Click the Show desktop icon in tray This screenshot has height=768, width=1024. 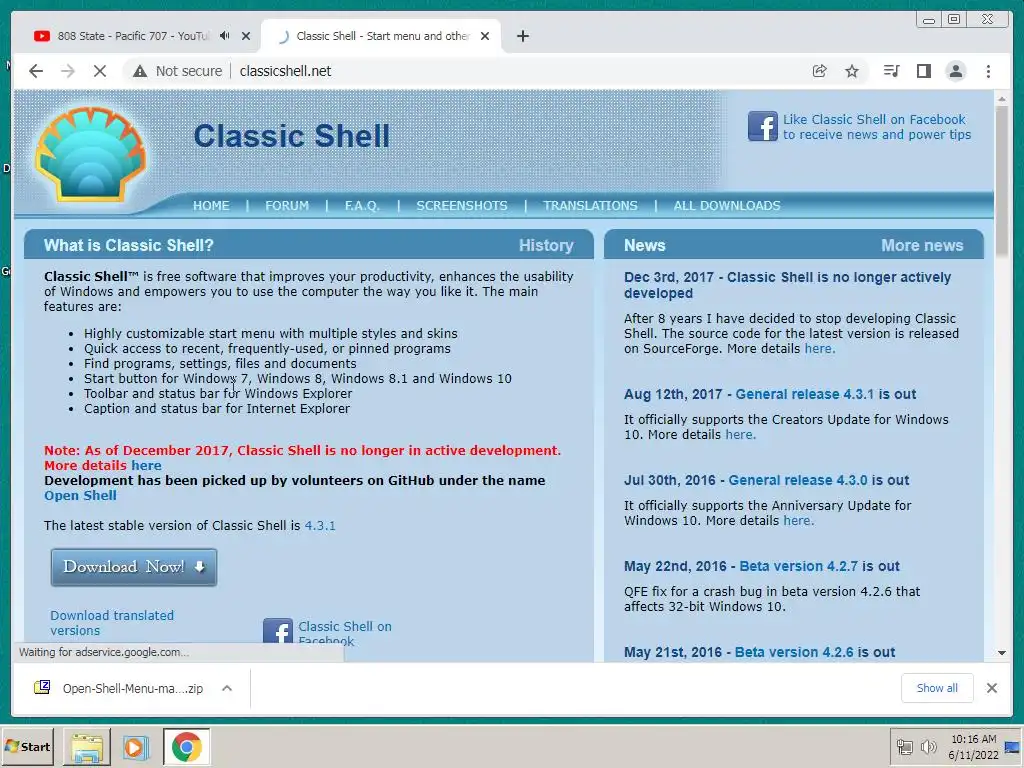coord(1013,747)
